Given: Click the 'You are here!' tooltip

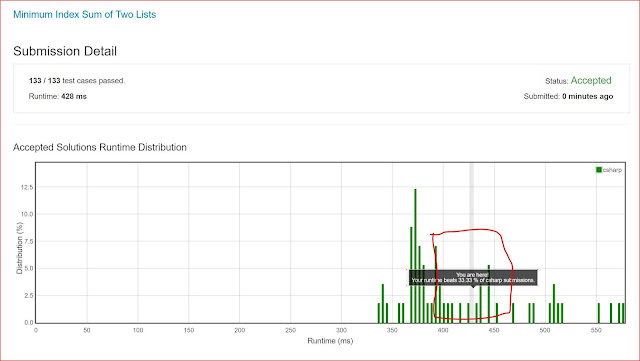Looking at the screenshot, I should click(x=473, y=278).
